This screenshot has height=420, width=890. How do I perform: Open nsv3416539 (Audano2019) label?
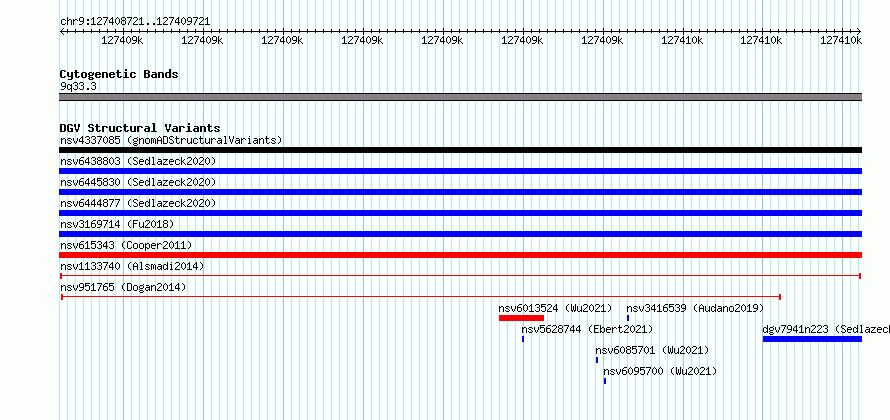tap(695, 308)
